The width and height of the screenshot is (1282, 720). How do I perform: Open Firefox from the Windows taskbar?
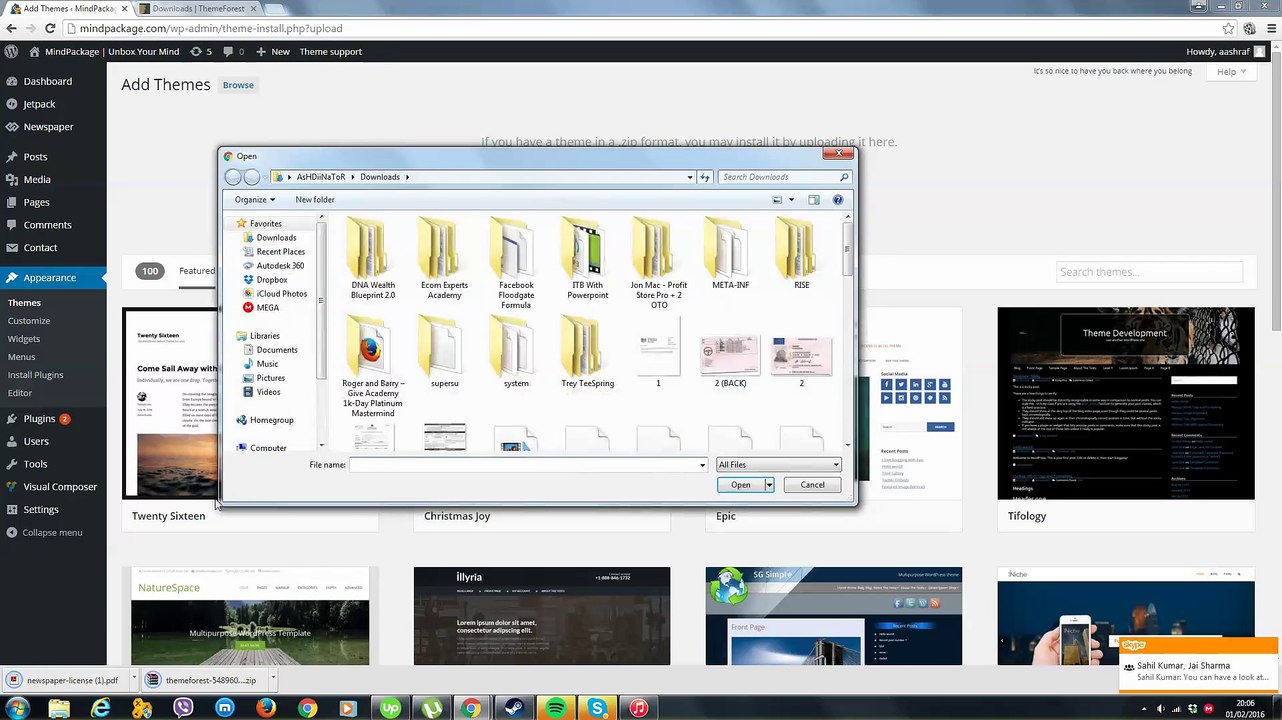(266, 708)
